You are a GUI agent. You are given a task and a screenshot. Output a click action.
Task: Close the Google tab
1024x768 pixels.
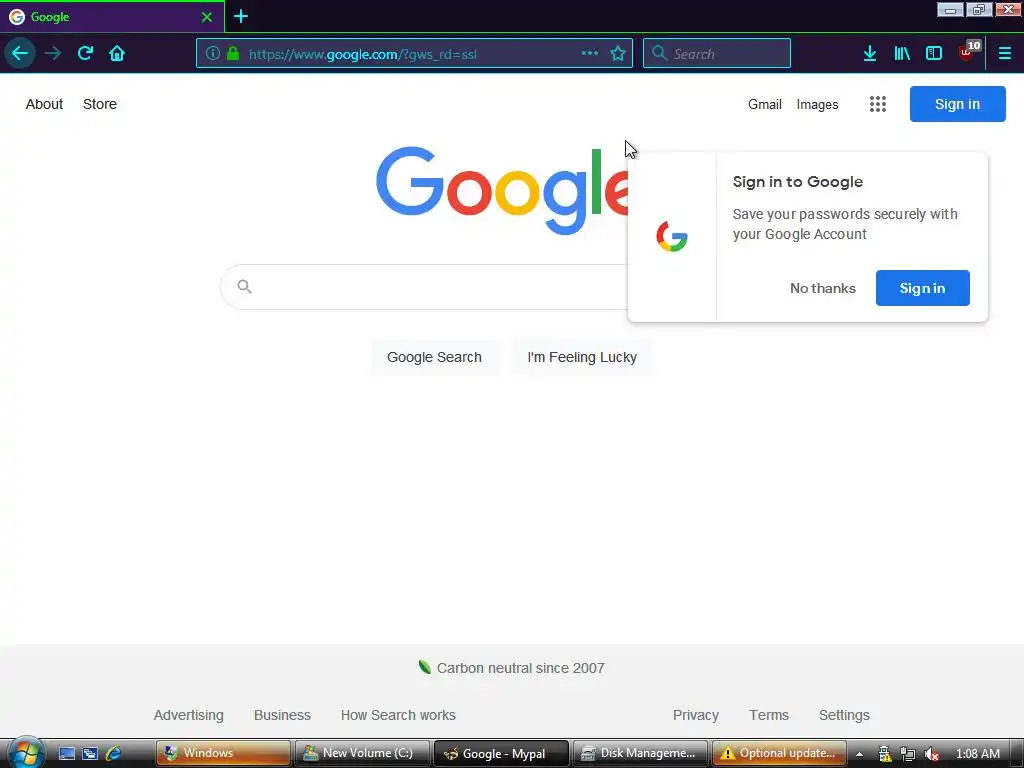point(207,17)
